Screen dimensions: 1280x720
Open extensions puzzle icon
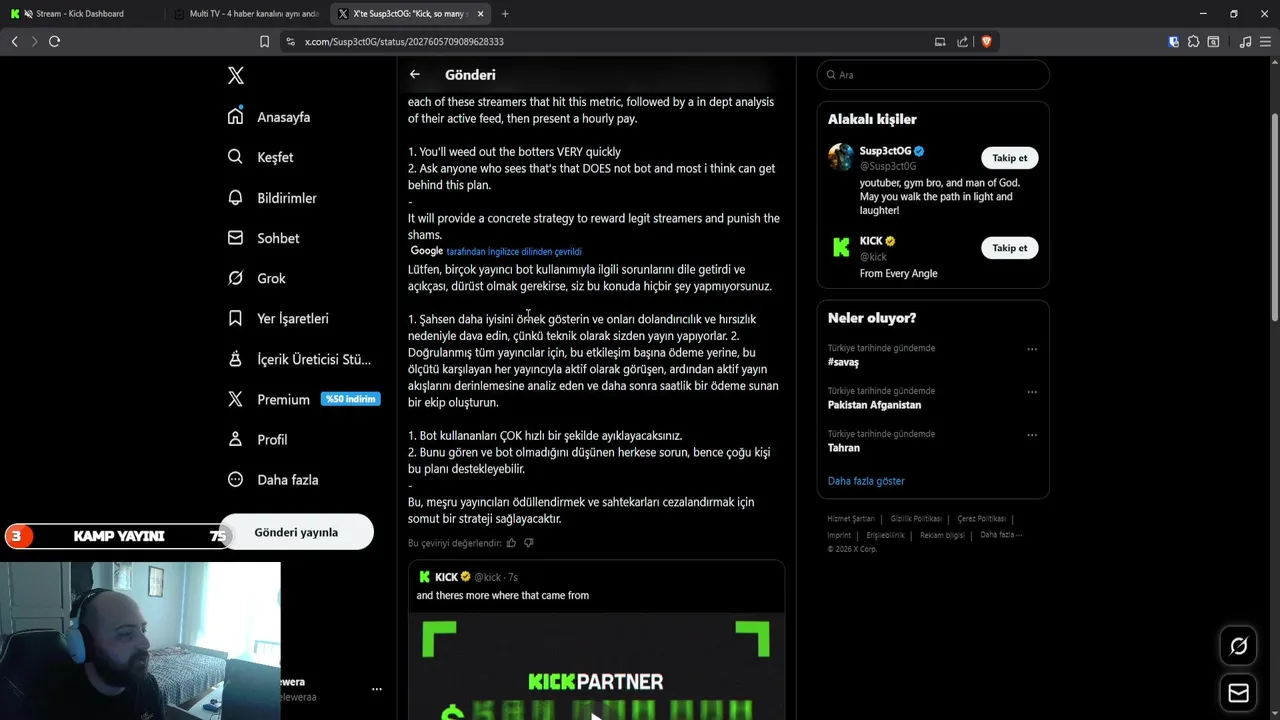(x=1193, y=42)
